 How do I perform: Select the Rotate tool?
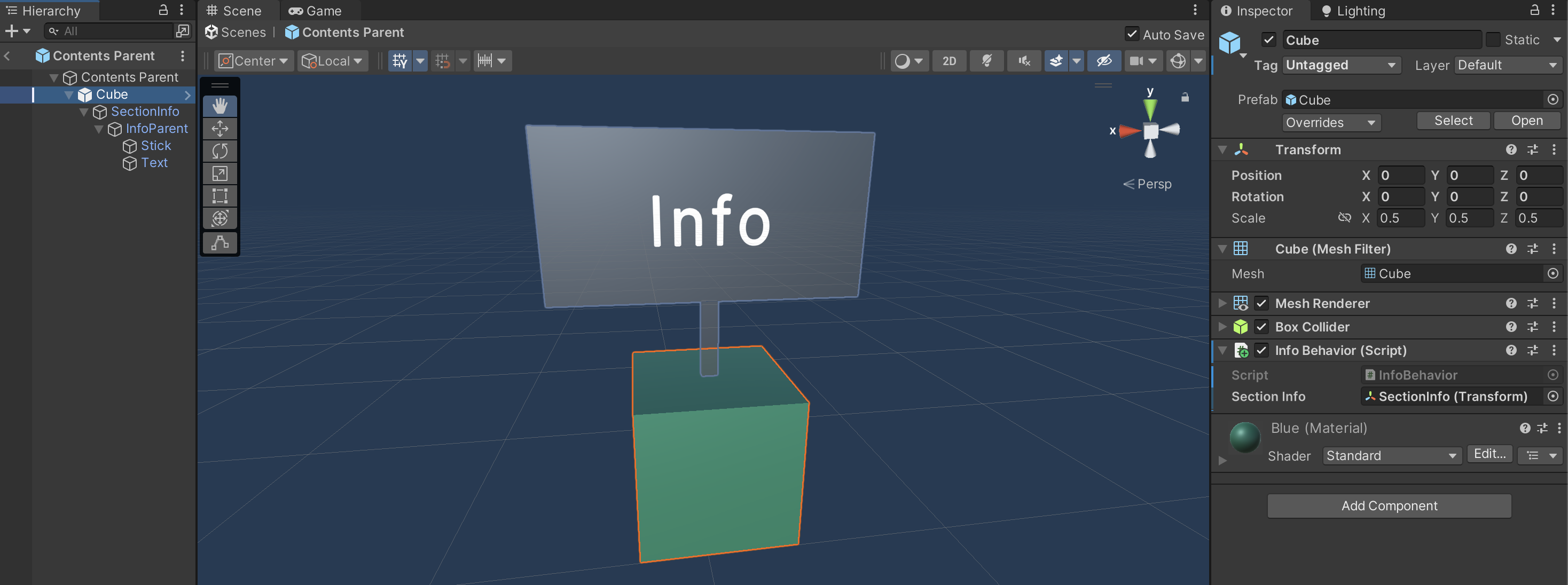[219, 151]
